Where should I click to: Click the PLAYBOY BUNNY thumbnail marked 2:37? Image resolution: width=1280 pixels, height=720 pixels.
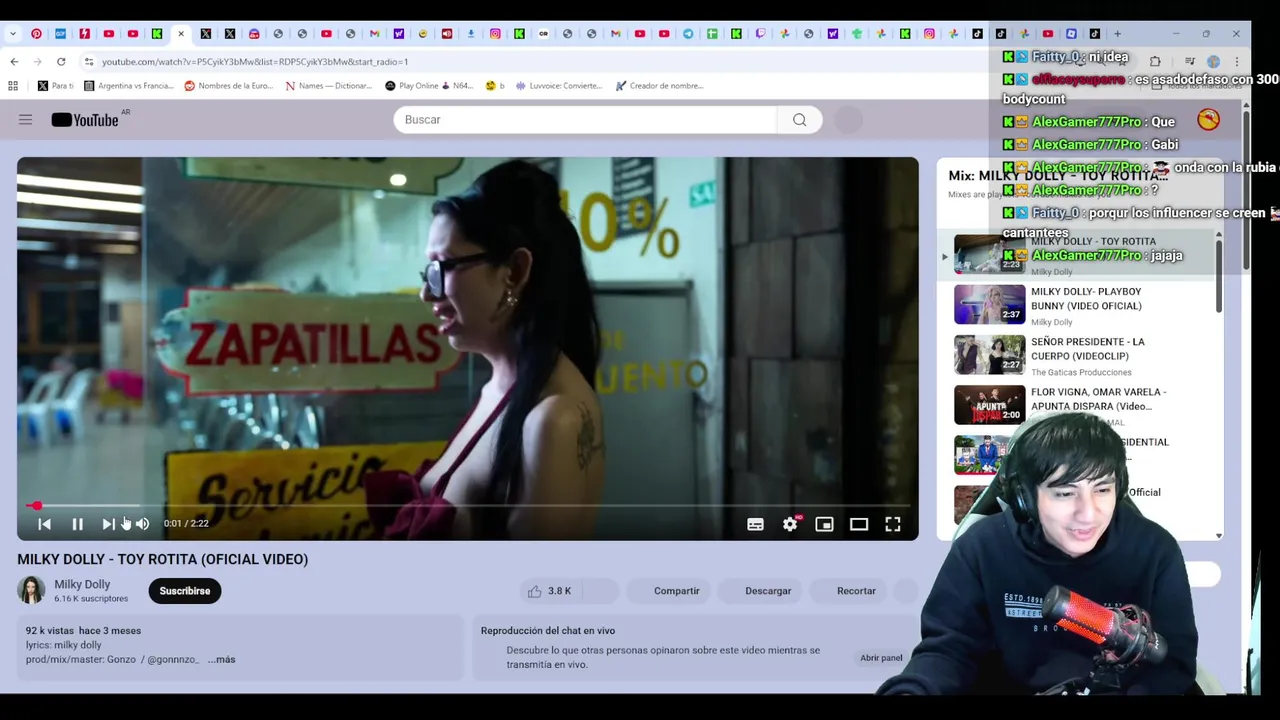pyautogui.click(x=989, y=305)
